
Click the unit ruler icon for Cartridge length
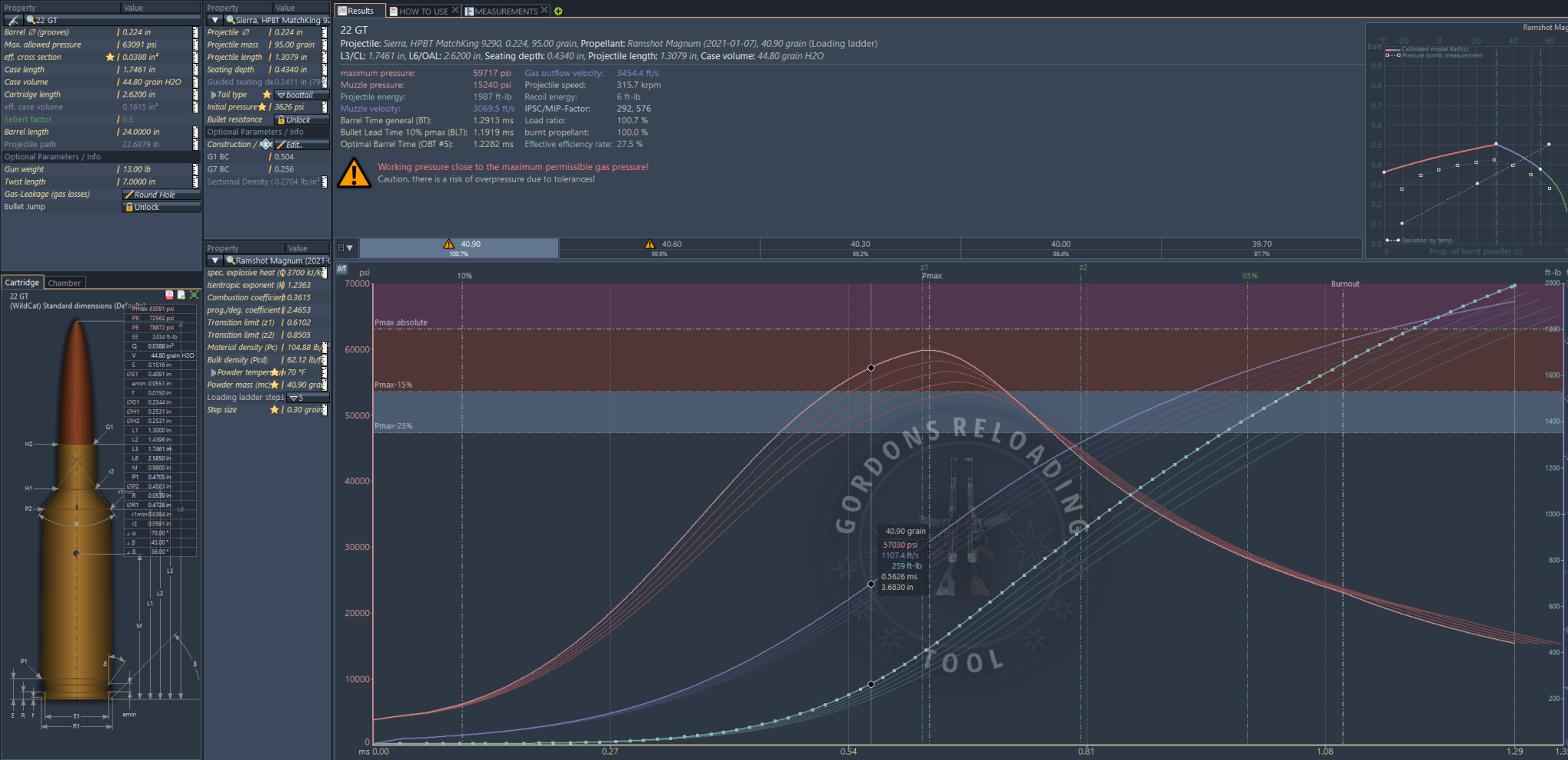195,94
